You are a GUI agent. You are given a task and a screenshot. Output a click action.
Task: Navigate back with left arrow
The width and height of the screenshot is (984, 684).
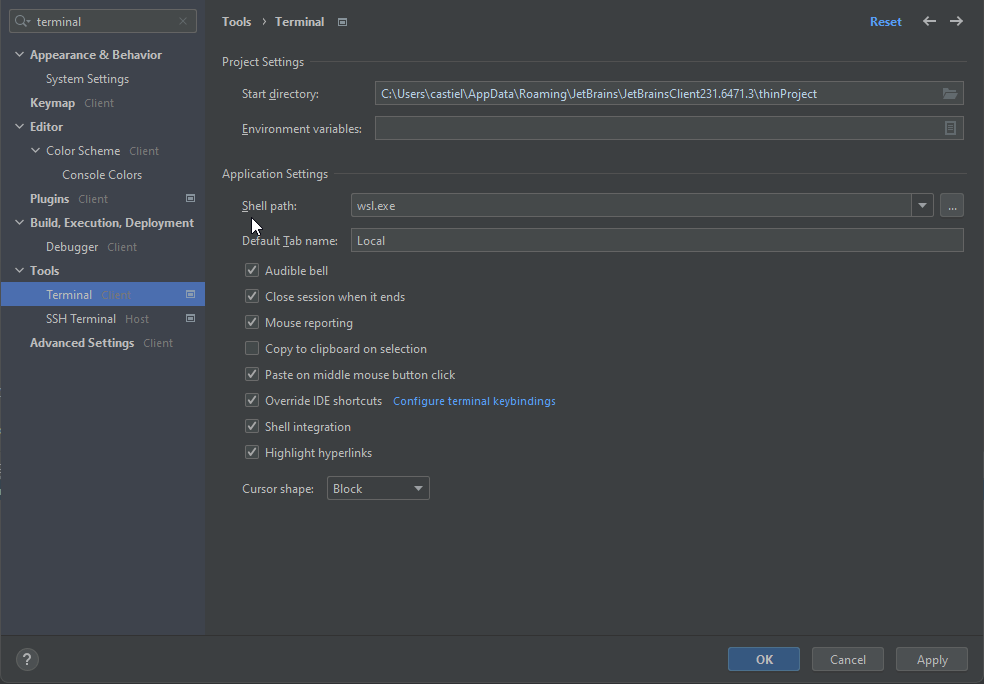(x=929, y=21)
